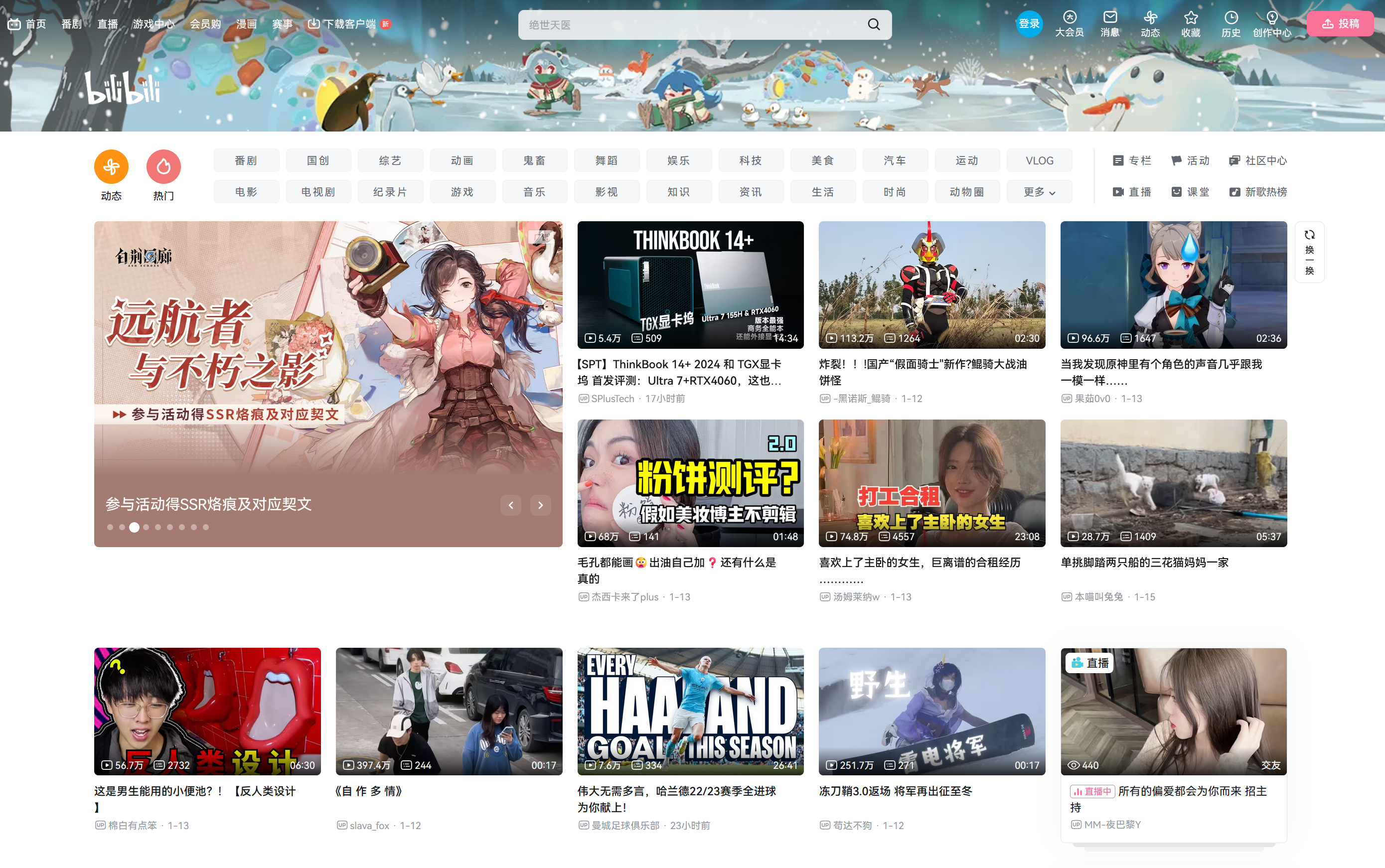
Task: Click the red 热门 flame icon
Action: click(x=163, y=166)
